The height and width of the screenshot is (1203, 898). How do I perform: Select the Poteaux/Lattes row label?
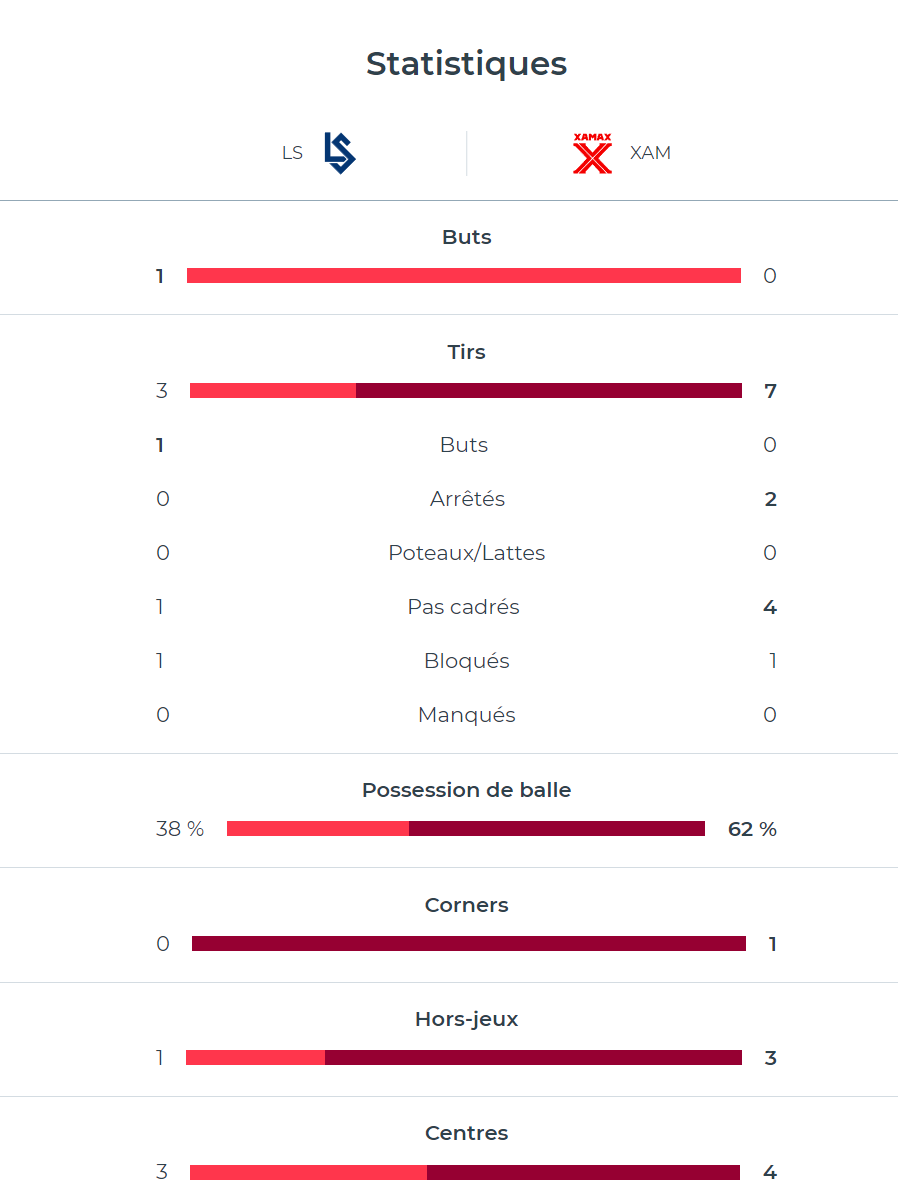[x=466, y=553]
